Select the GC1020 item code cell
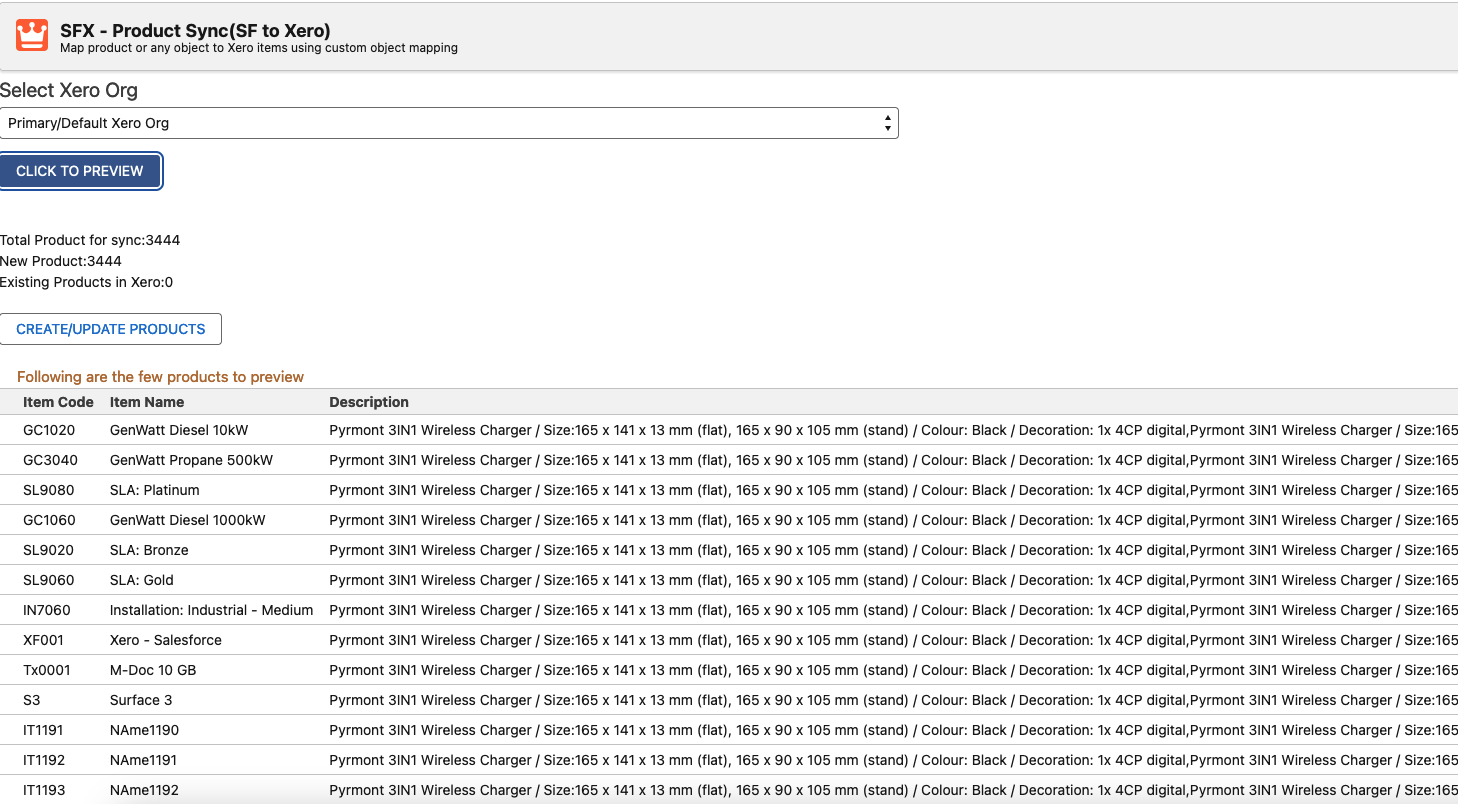This screenshot has height=804, width=1458. click(49, 430)
